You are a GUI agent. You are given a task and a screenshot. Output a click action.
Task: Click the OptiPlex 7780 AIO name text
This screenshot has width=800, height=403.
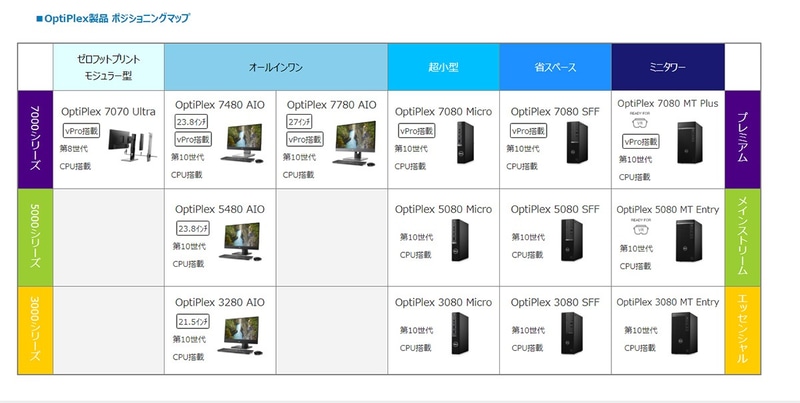(x=332, y=105)
